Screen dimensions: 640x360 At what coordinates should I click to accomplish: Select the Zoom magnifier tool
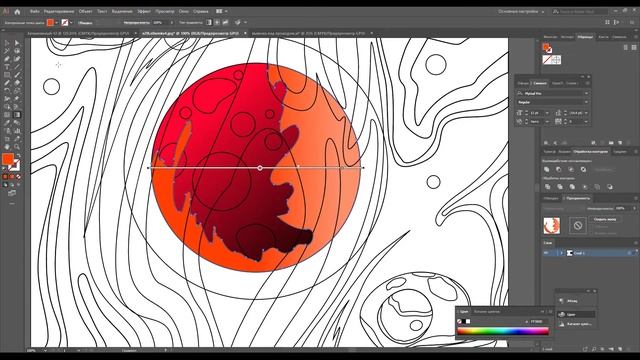pyautogui.click(x=17, y=147)
